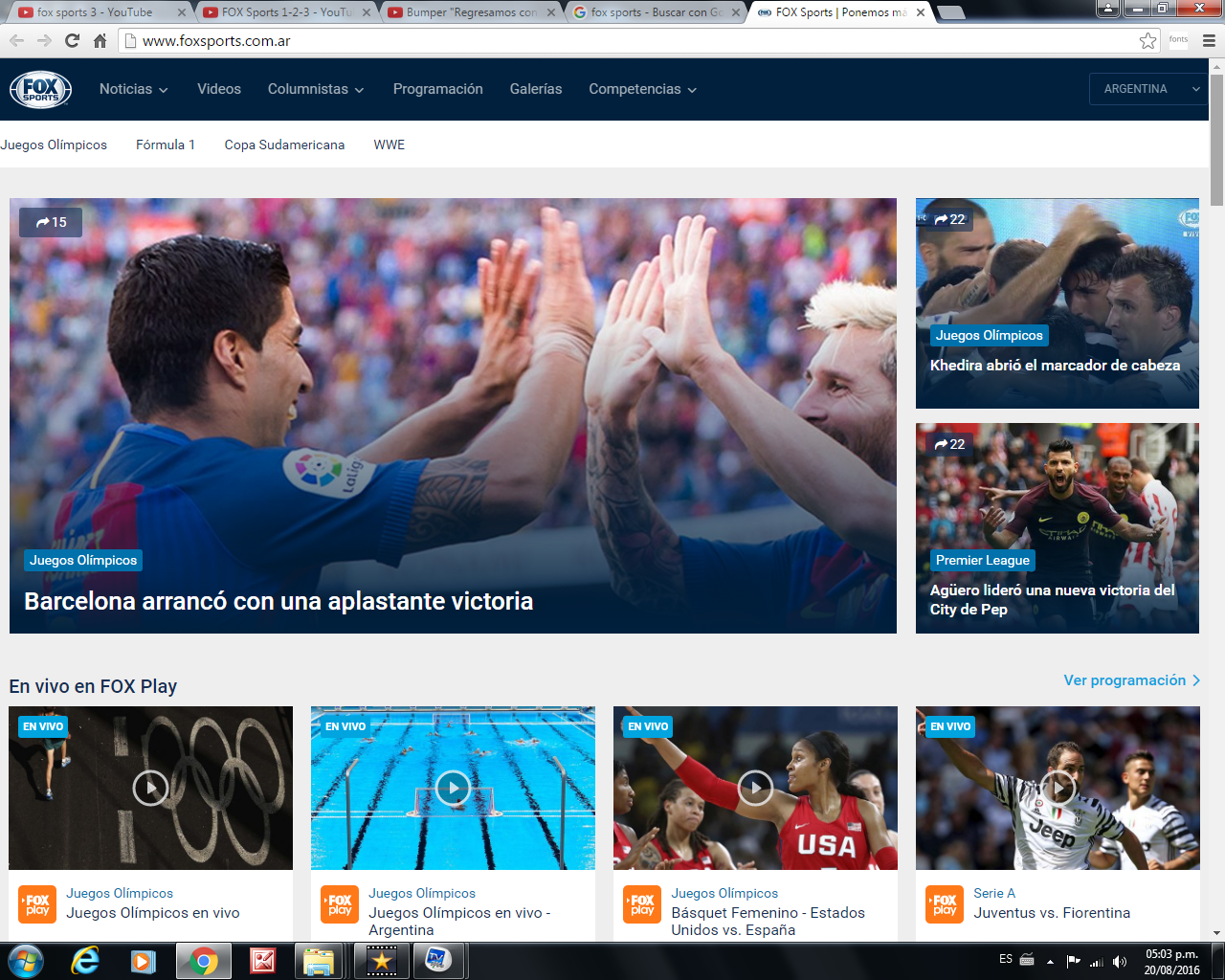
Task: Open the Windows Start menu
Action: [26, 960]
